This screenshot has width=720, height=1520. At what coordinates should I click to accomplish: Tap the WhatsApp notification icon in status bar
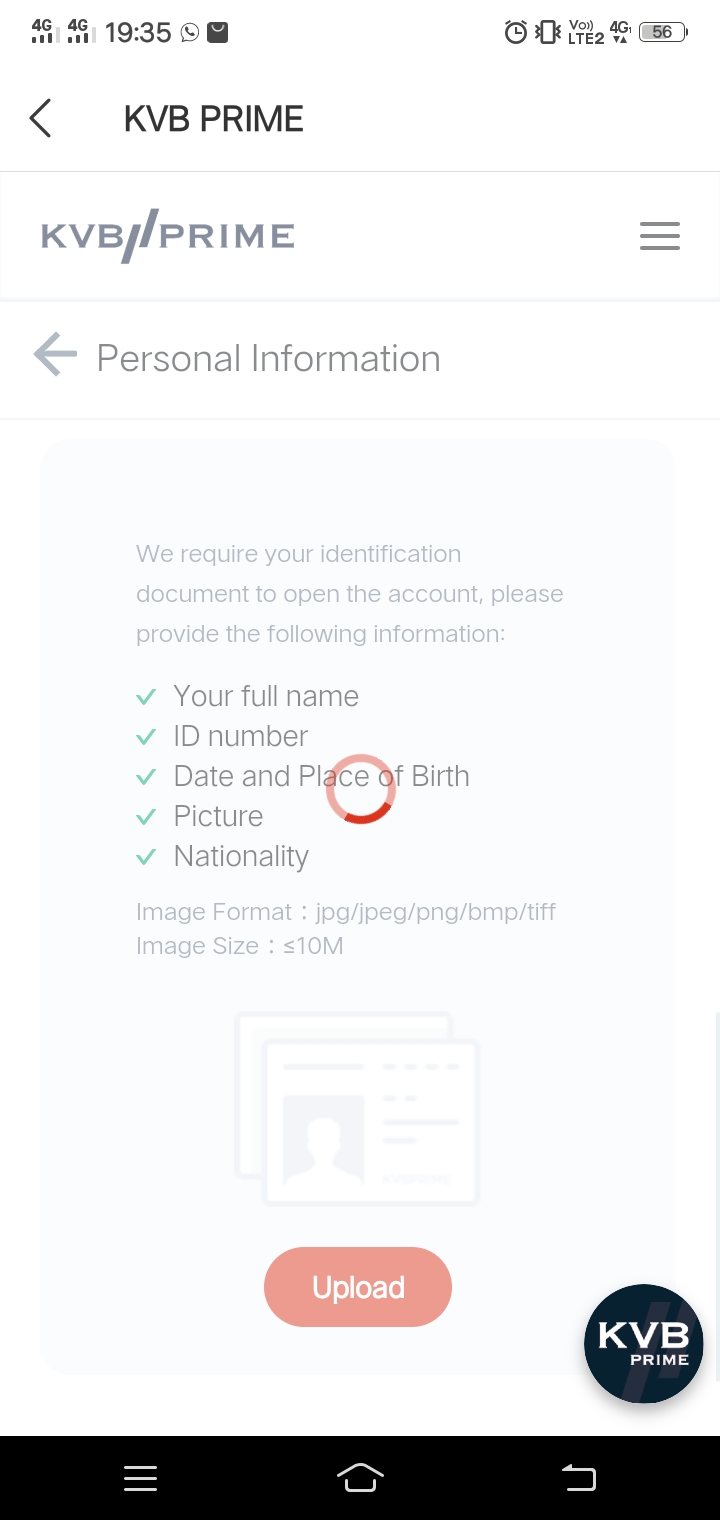pyautogui.click(x=189, y=33)
